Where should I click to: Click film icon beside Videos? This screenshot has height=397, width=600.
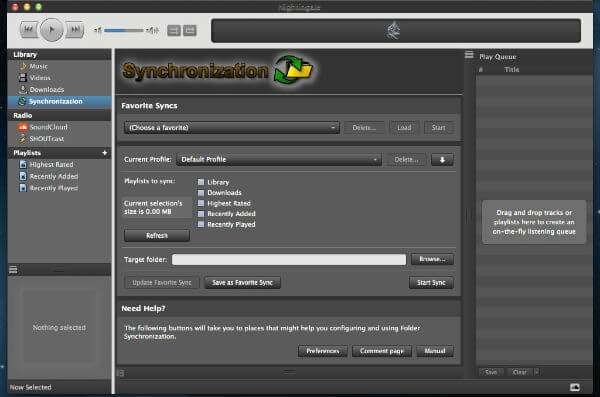(x=23, y=78)
